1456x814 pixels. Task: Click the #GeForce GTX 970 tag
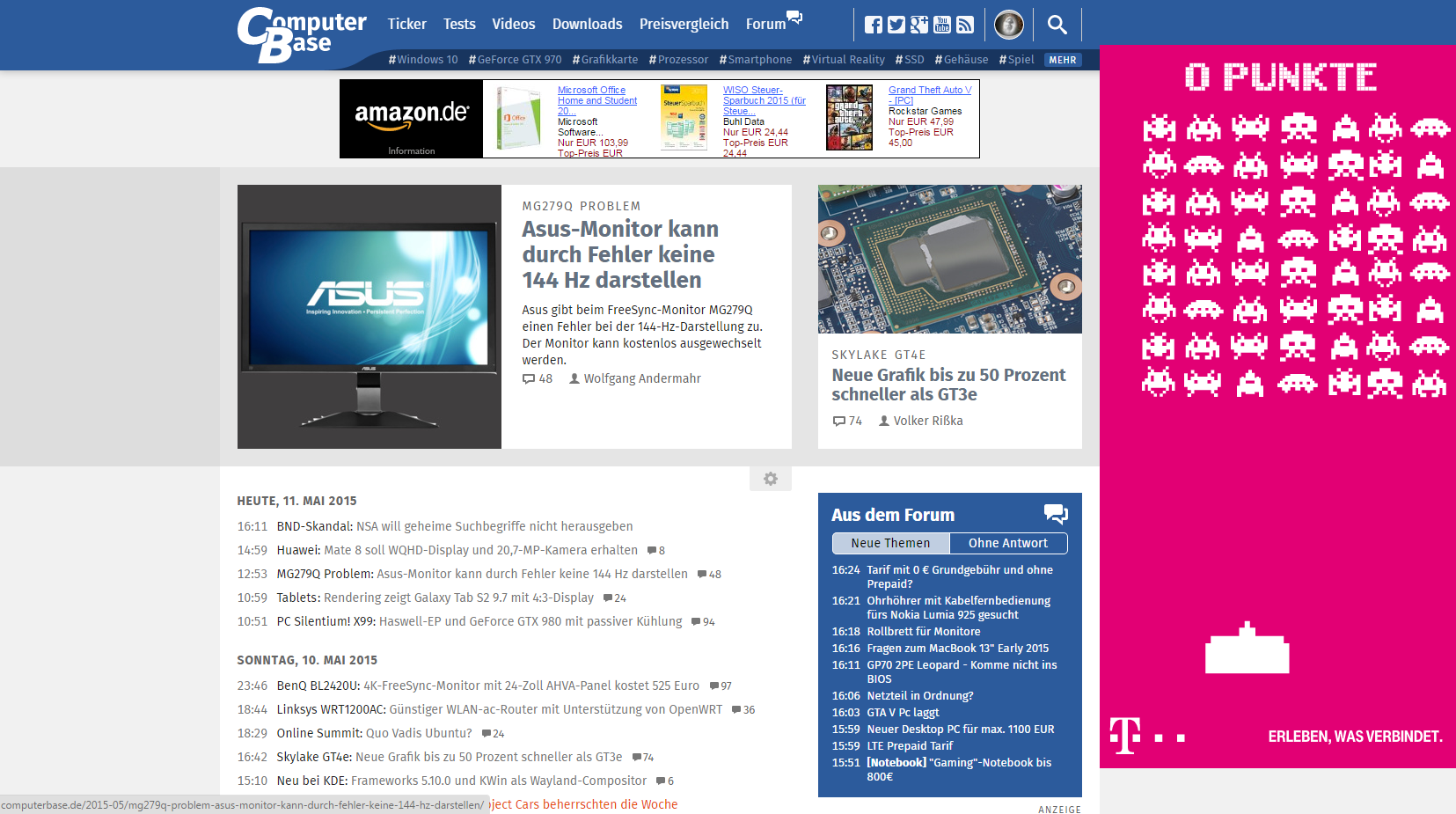515,60
